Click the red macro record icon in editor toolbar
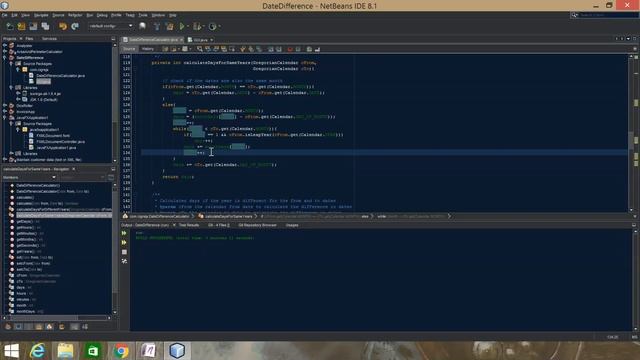Viewport: 640px width, 360px height. [290, 49]
